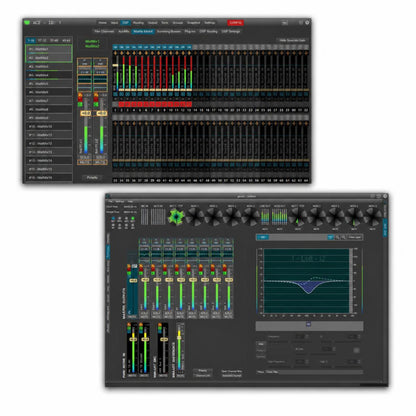Screen dimensions: 416x416
Task: Click the green MatMix1 label above output strips
Action: pos(92,41)
